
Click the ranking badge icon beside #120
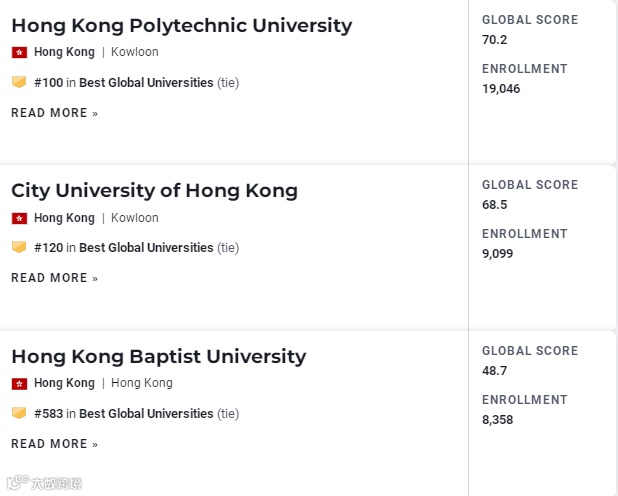[x=19, y=247]
